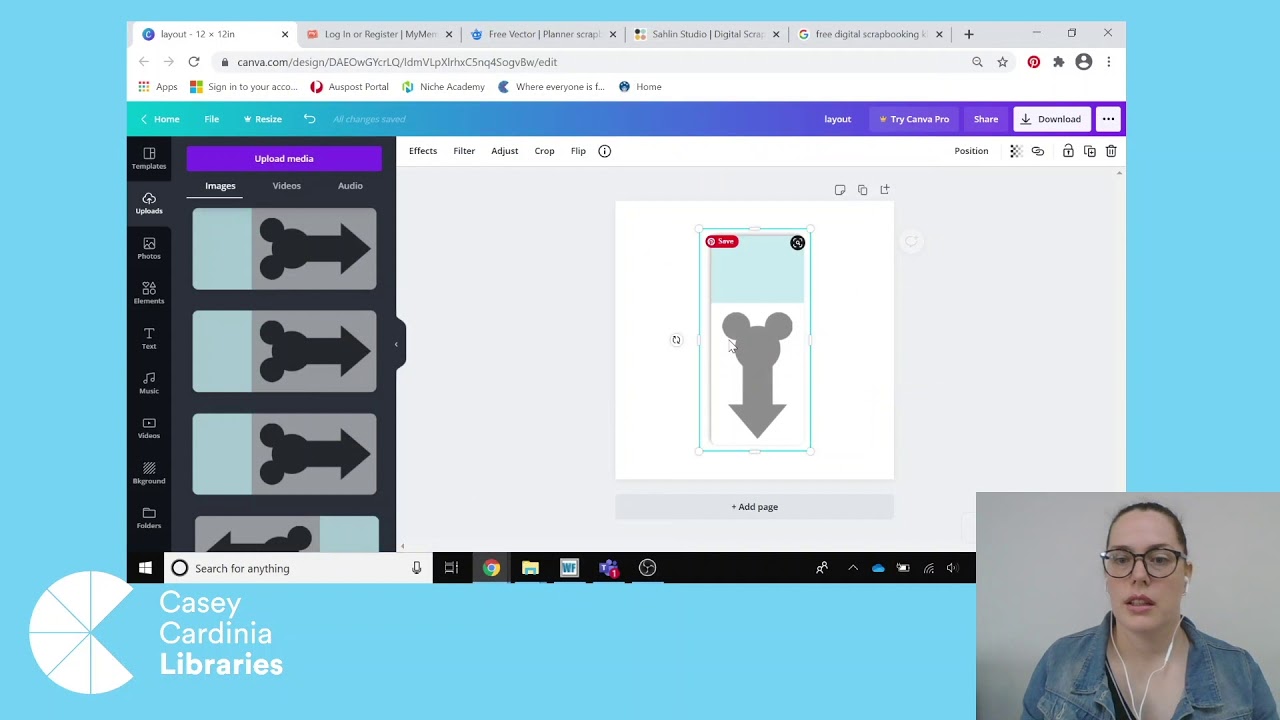Click the Link chain icon
This screenshot has width=1280, height=720.
click(1038, 151)
